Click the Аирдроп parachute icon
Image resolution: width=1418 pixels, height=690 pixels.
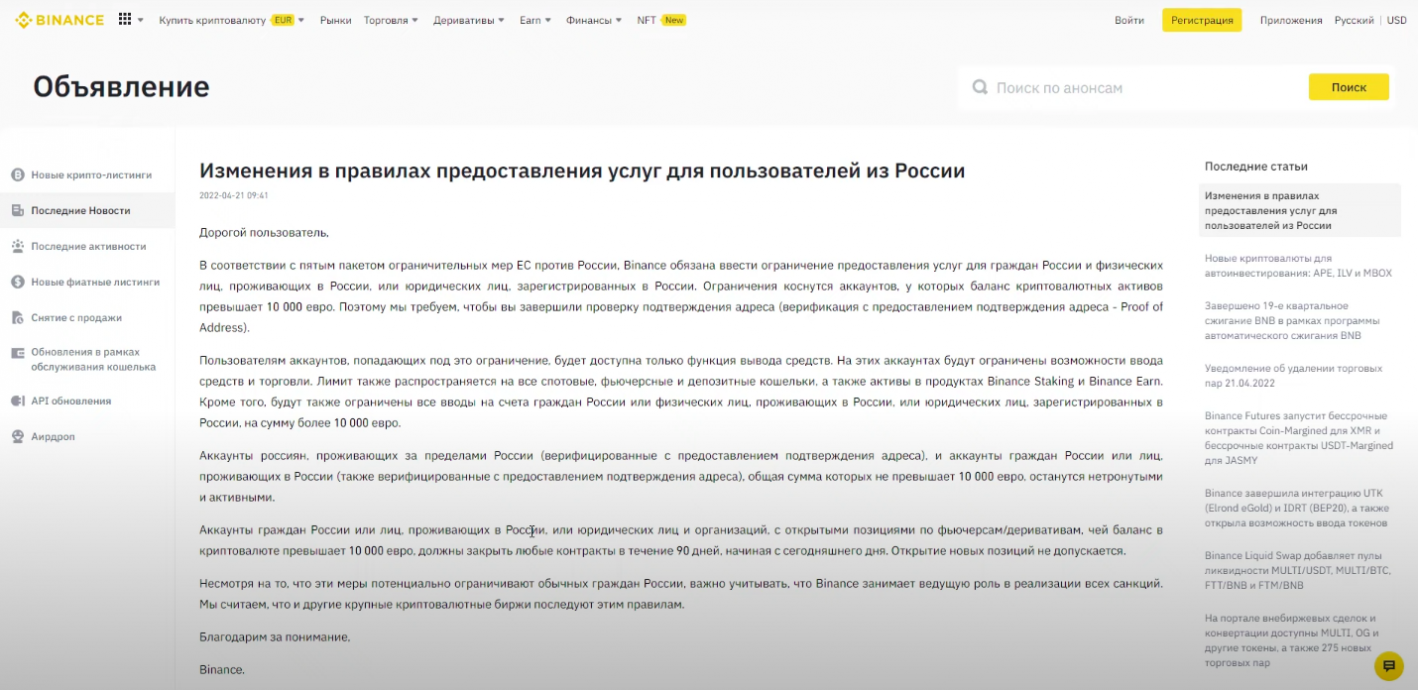17,437
